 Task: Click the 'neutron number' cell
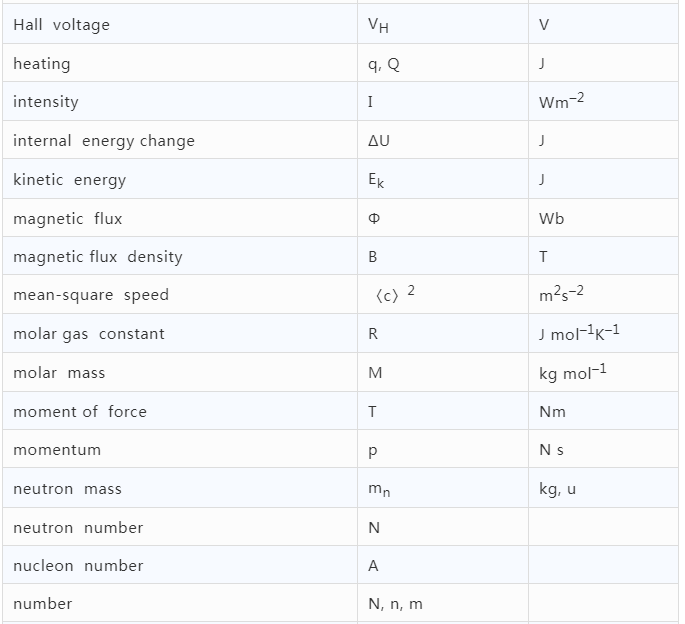(78, 527)
